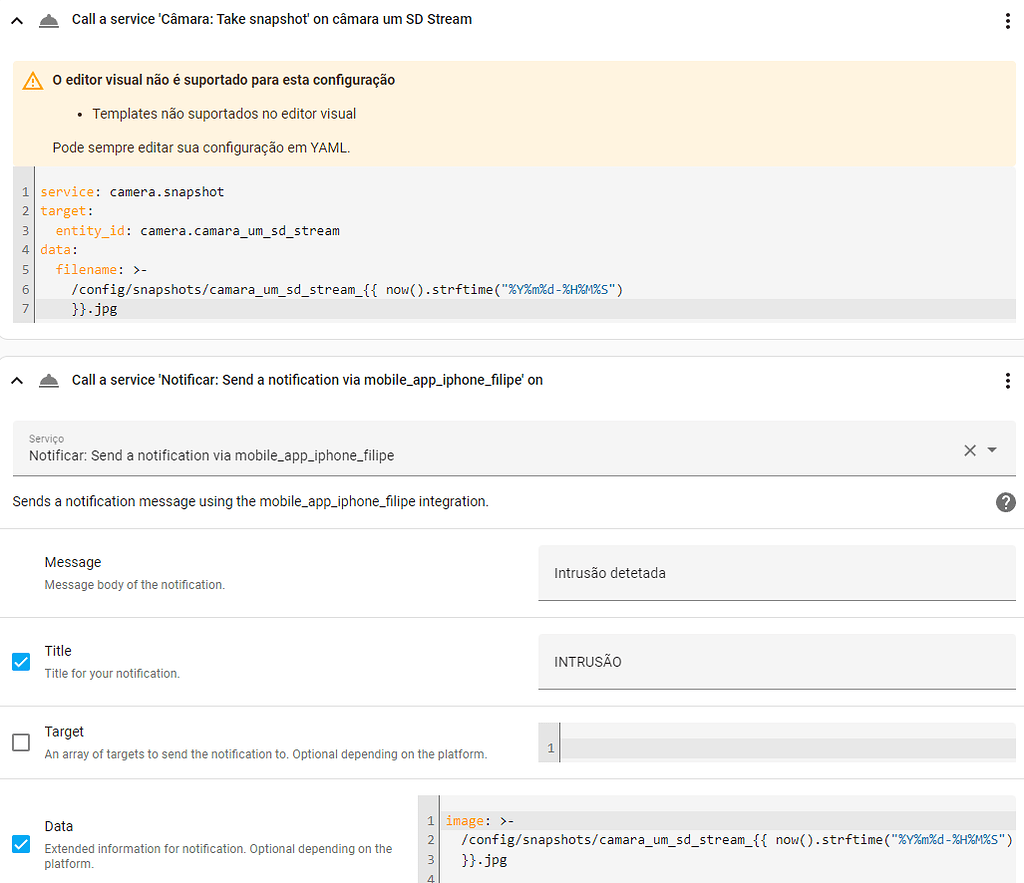
Task: Click into the Target YAML editor
Action: point(786,748)
